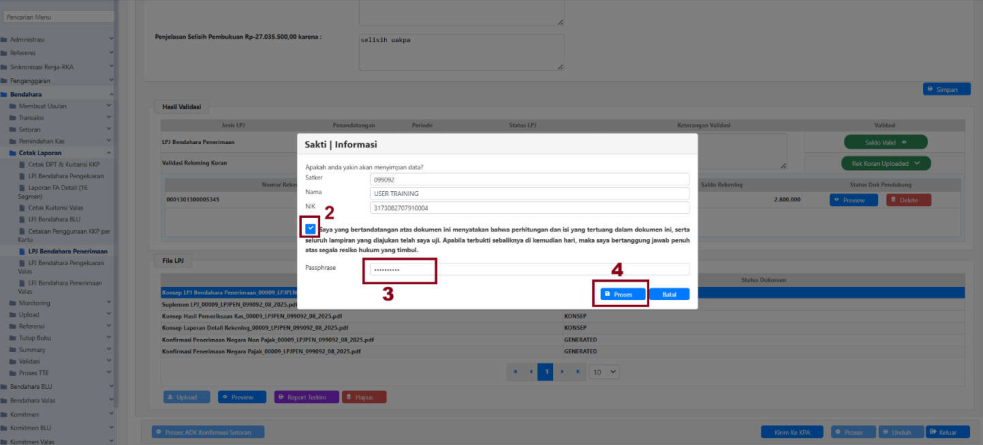This screenshot has height=445, width=983.
Task: Click the red Hapus button
Action: tap(365, 397)
